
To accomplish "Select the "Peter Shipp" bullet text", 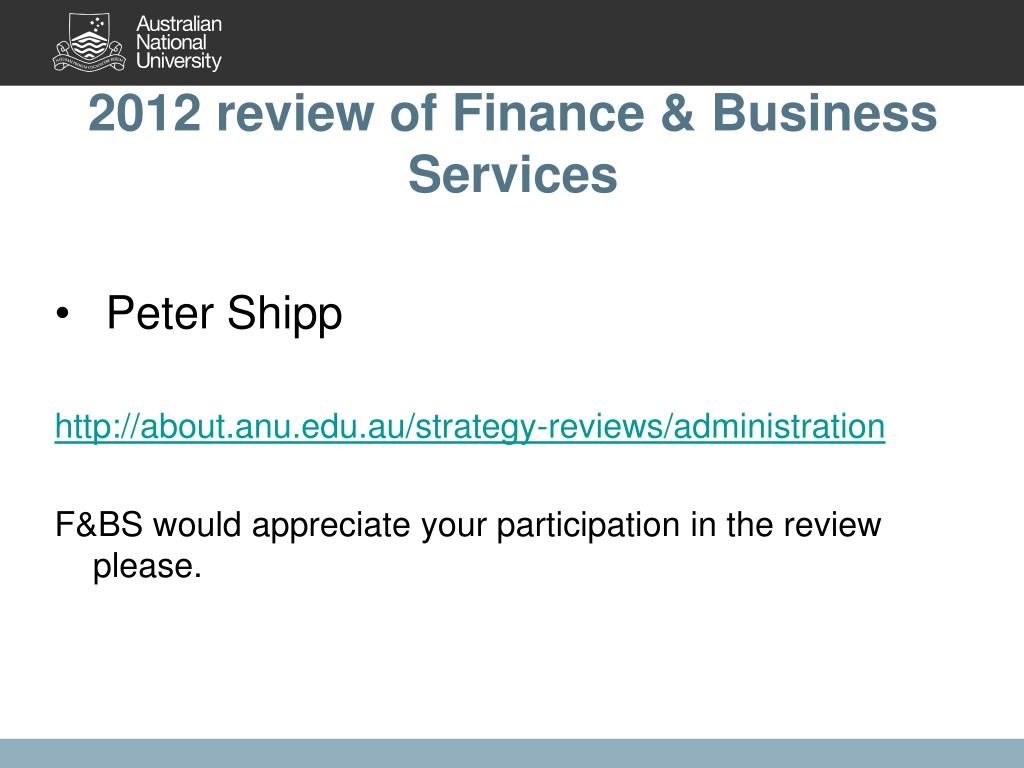I will (224, 313).
